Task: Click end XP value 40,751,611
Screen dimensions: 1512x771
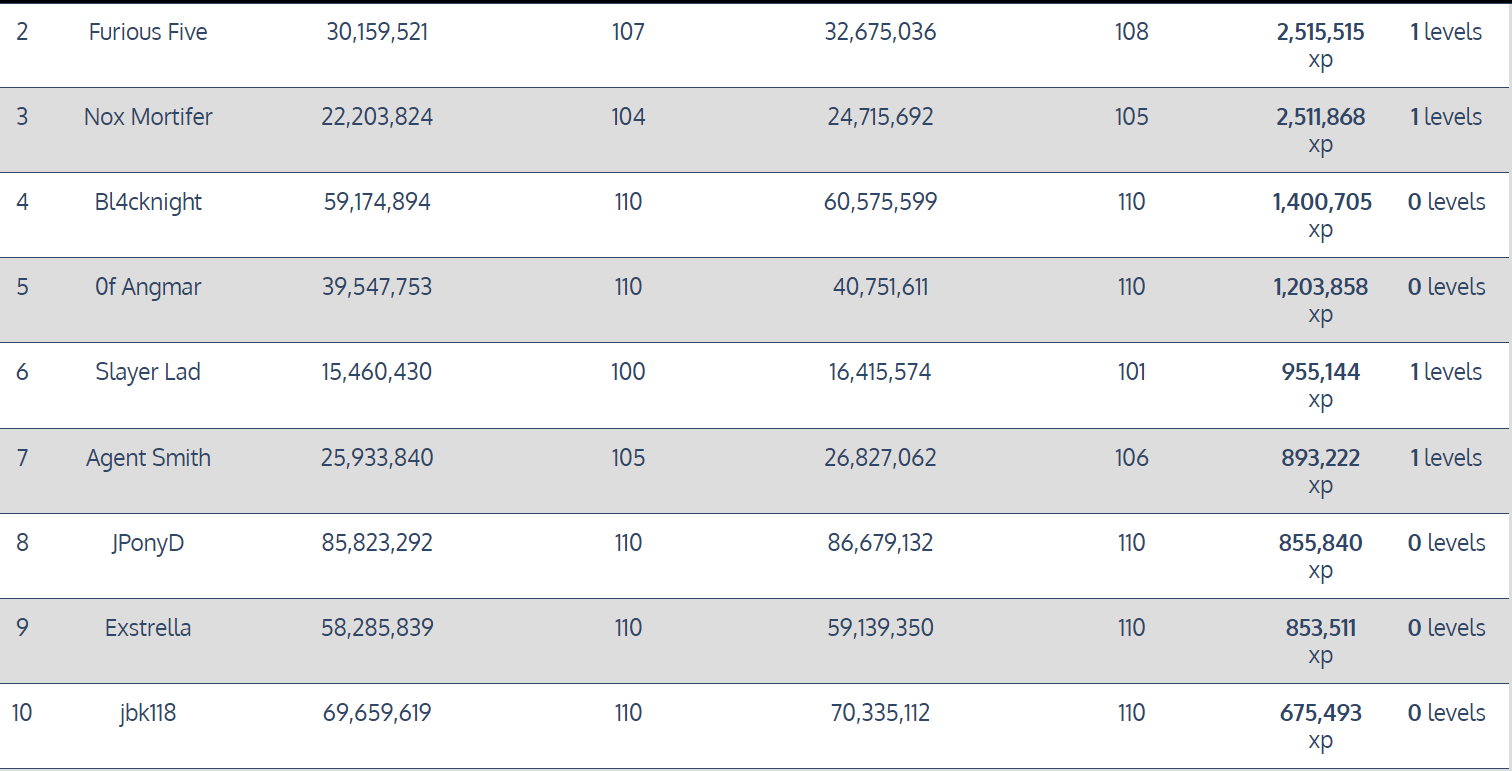Action: click(x=880, y=287)
